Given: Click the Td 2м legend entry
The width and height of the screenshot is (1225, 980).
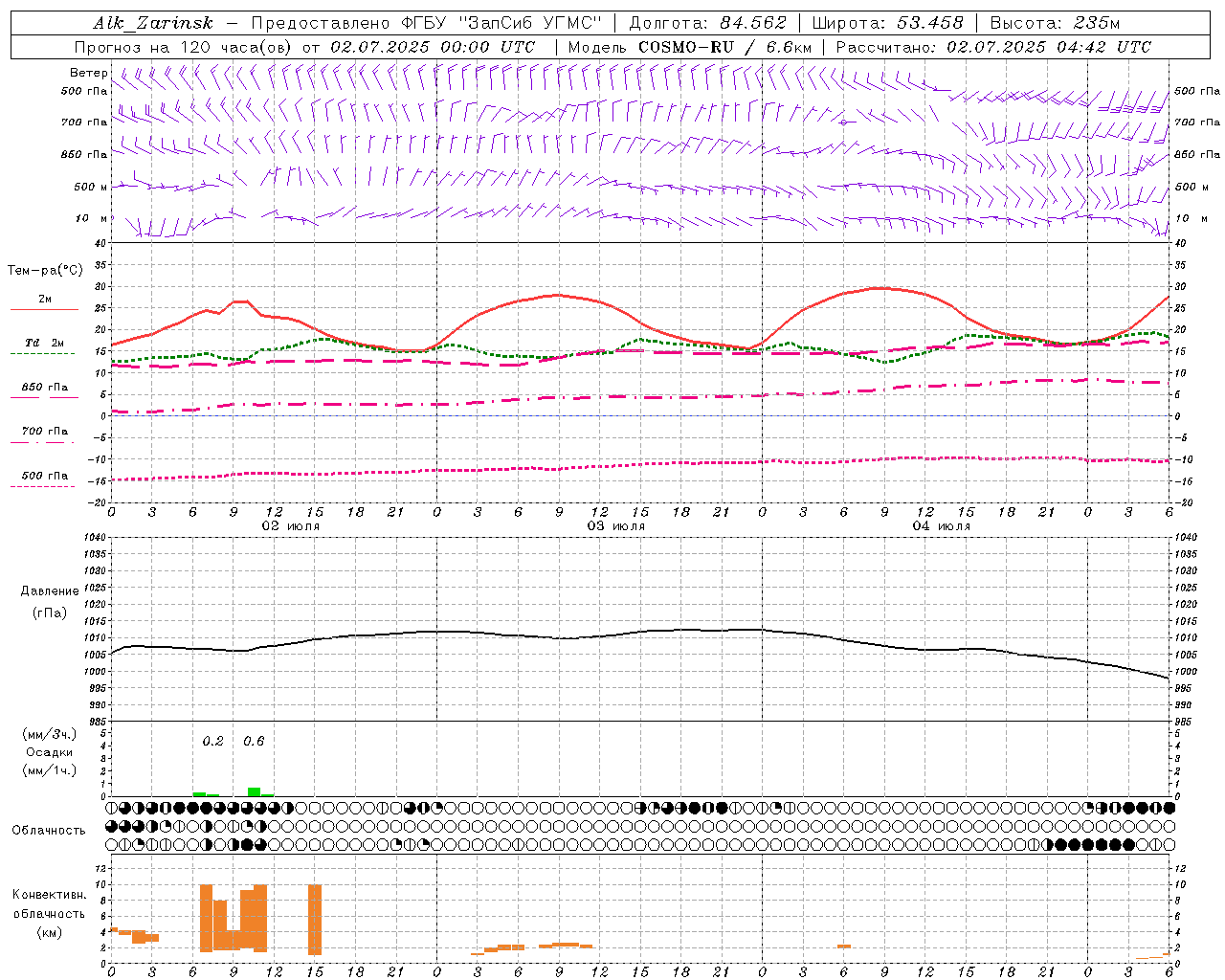Looking at the screenshot, I should coord(45,343).
